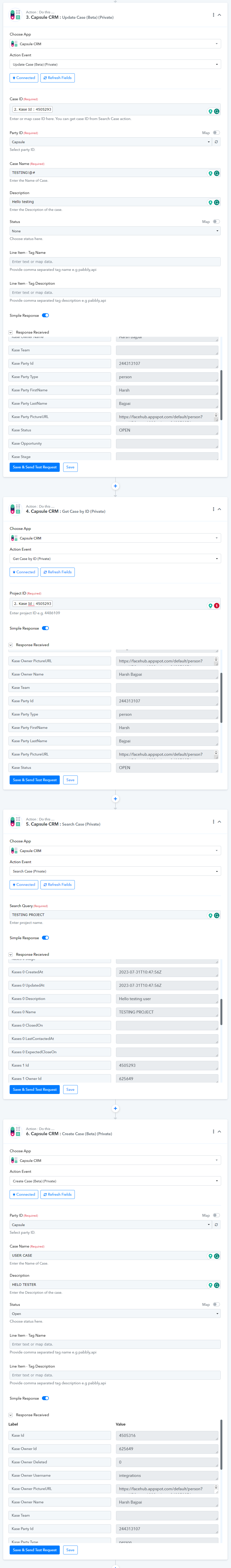The width and height of the screenshot is (231, 1568).
Task: Toggle the Map switch for Party ID in step 6
Action: click(216, 1216)
